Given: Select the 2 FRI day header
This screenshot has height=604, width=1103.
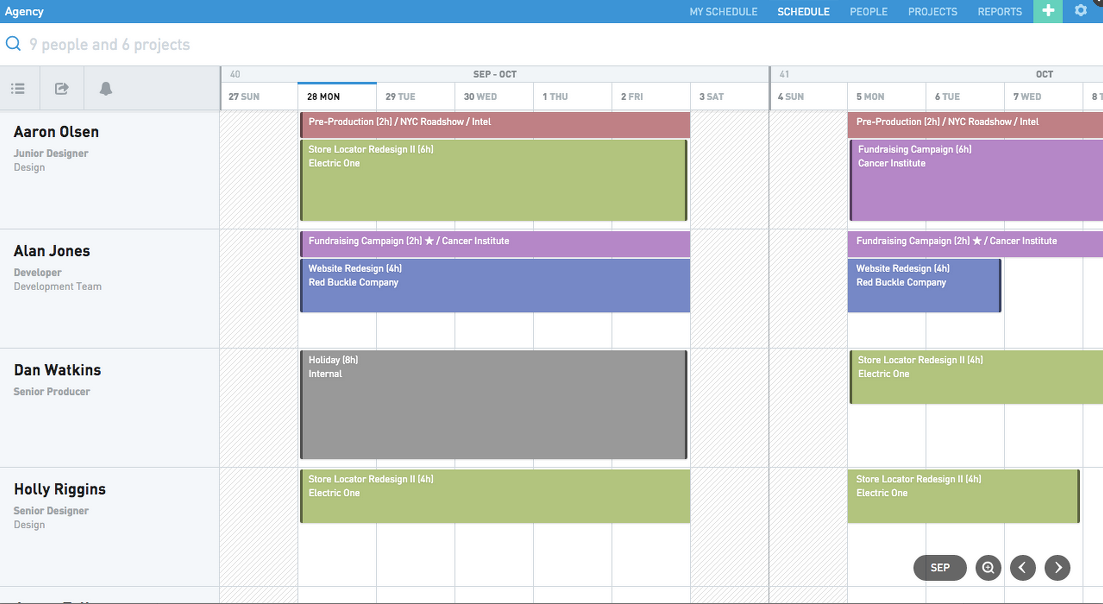Looking at the screenshot, I should (x=651, y=96).
